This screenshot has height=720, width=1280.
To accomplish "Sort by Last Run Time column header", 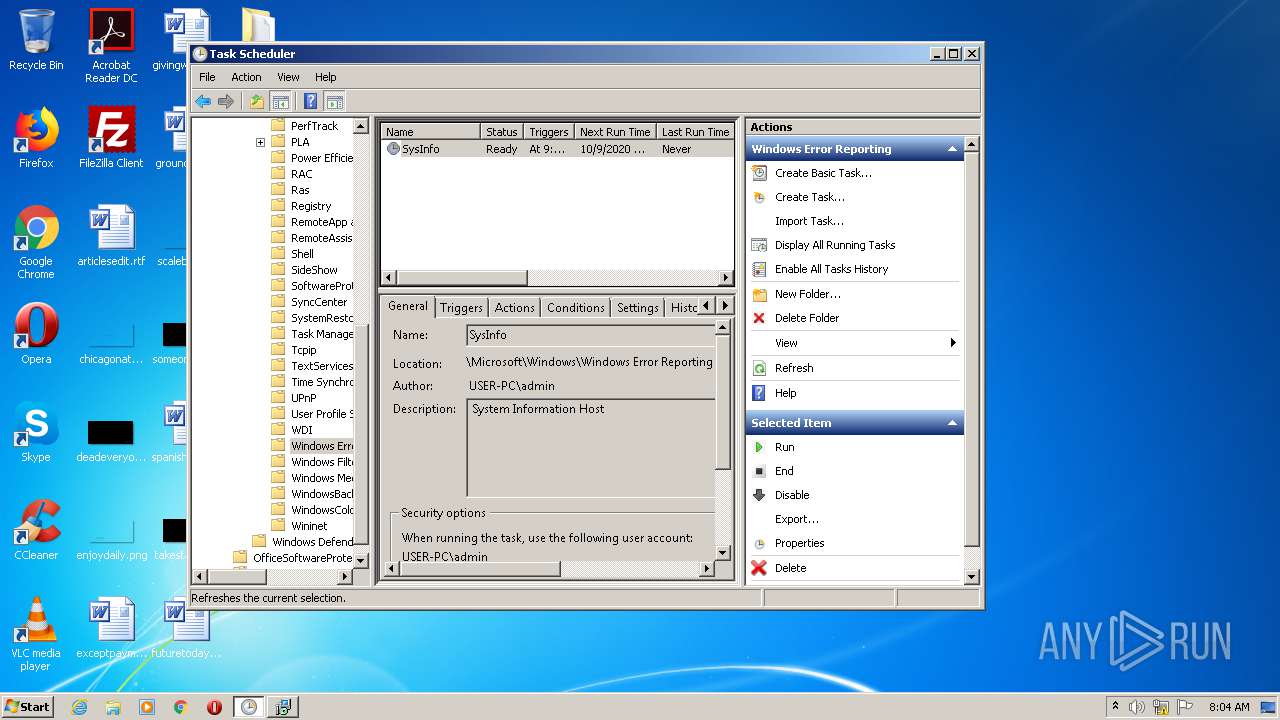I will pyautogui.click(x=695, y=132).
